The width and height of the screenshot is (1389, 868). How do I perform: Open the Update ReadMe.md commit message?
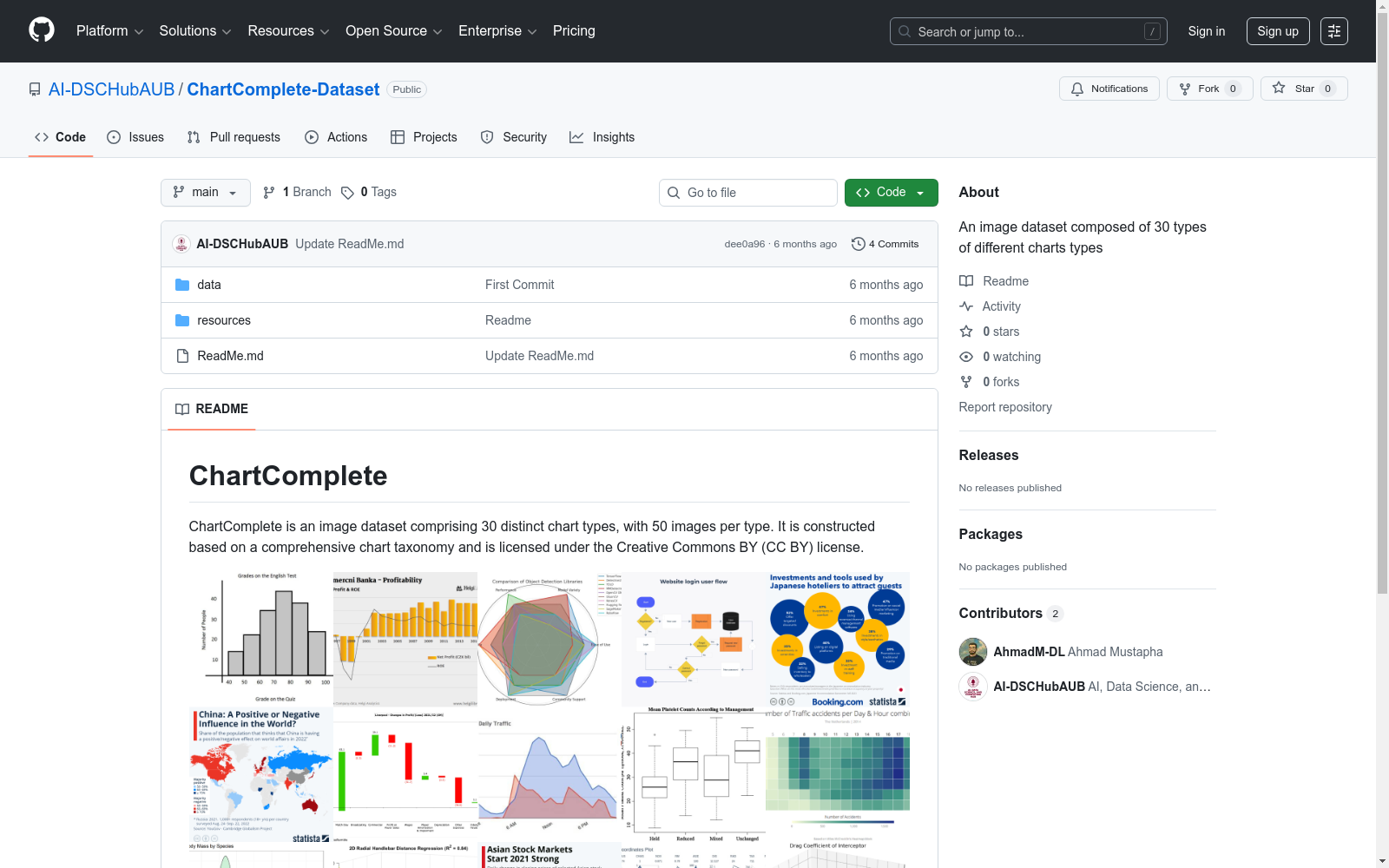point(349,244)
